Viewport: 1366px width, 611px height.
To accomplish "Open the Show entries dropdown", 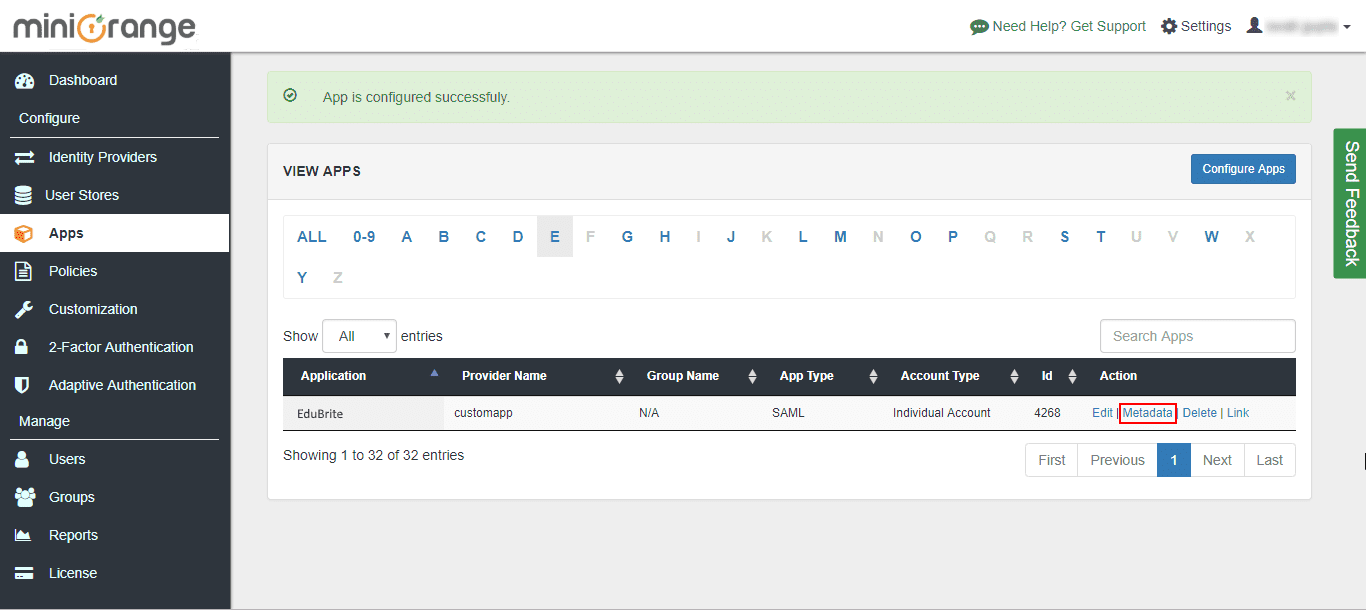I will [359, 335].
